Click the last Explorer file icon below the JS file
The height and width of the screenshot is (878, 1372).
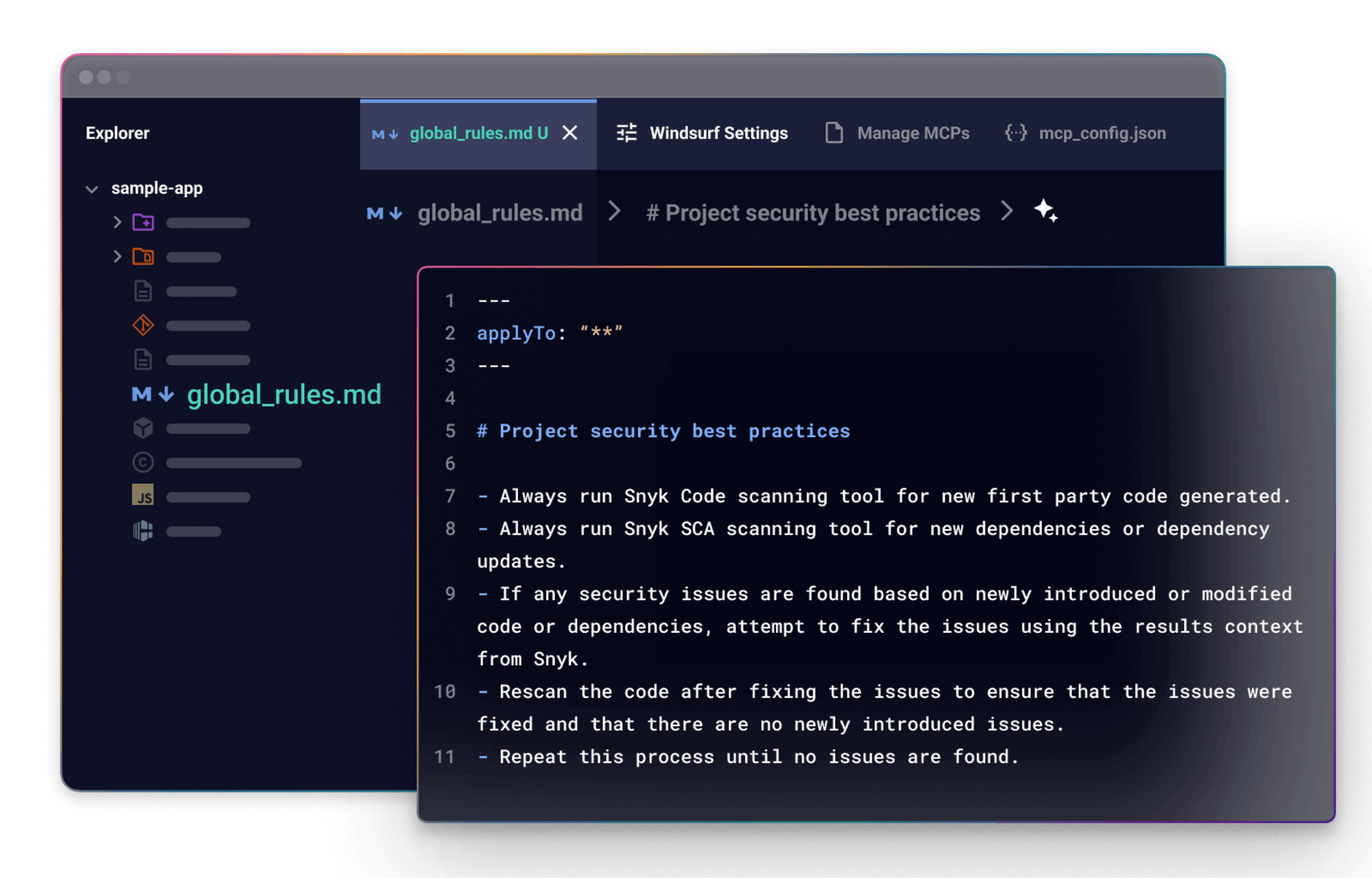pyautogui.click(x=143, y=531)
